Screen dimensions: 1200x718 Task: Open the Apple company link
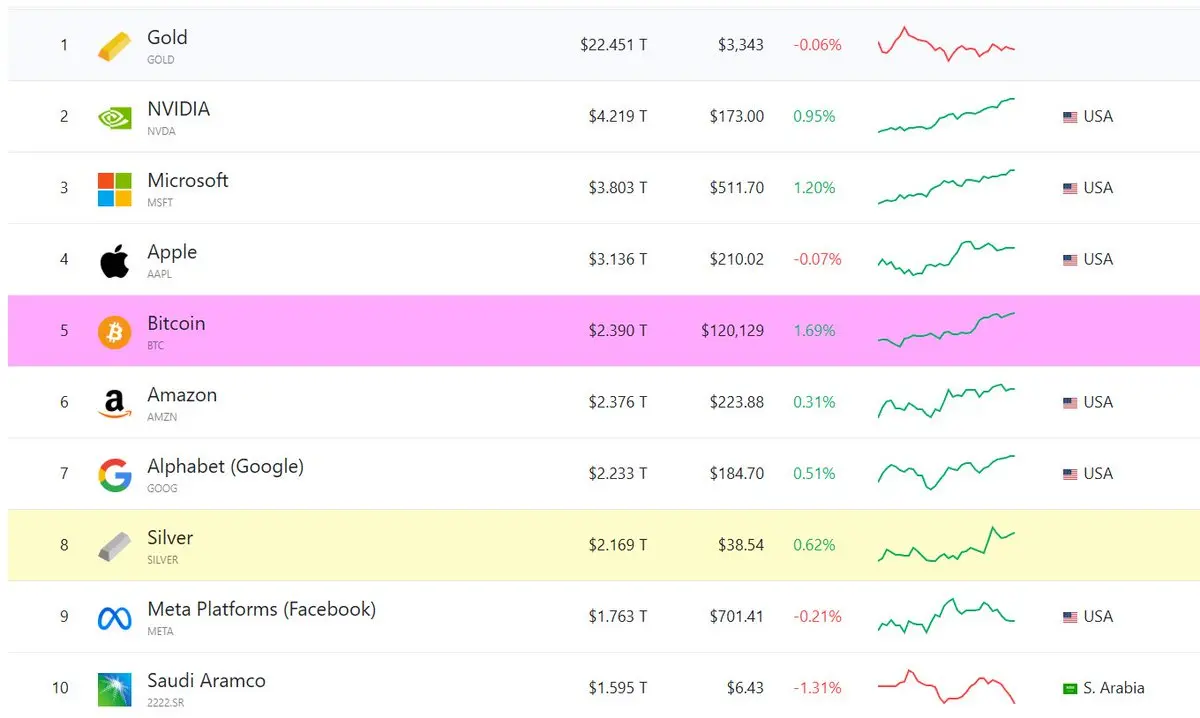pos(172,252)
